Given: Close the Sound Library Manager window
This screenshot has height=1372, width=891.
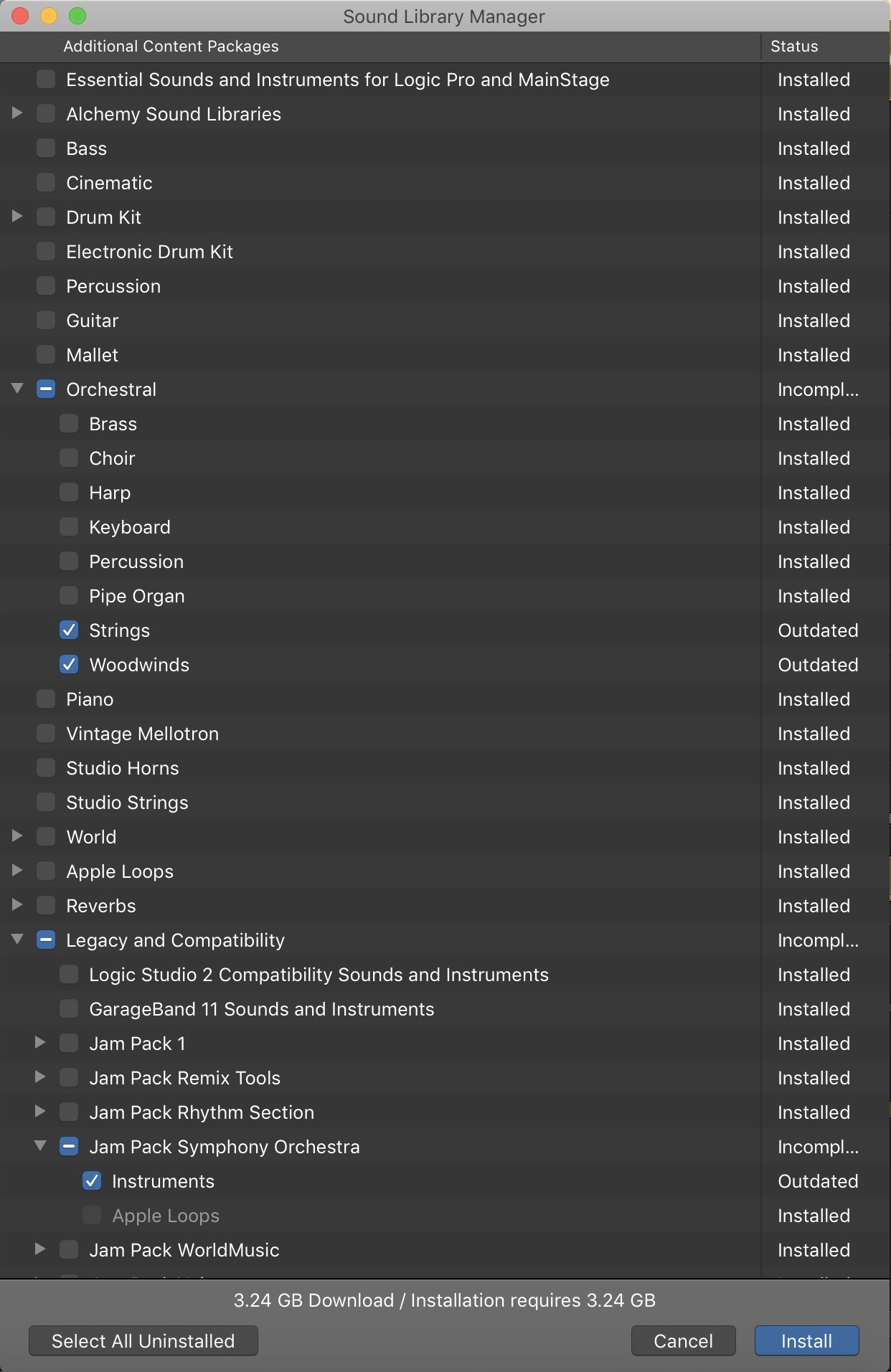Looking at the screenshot, I should pyautogui.click(x=20, y=16).
